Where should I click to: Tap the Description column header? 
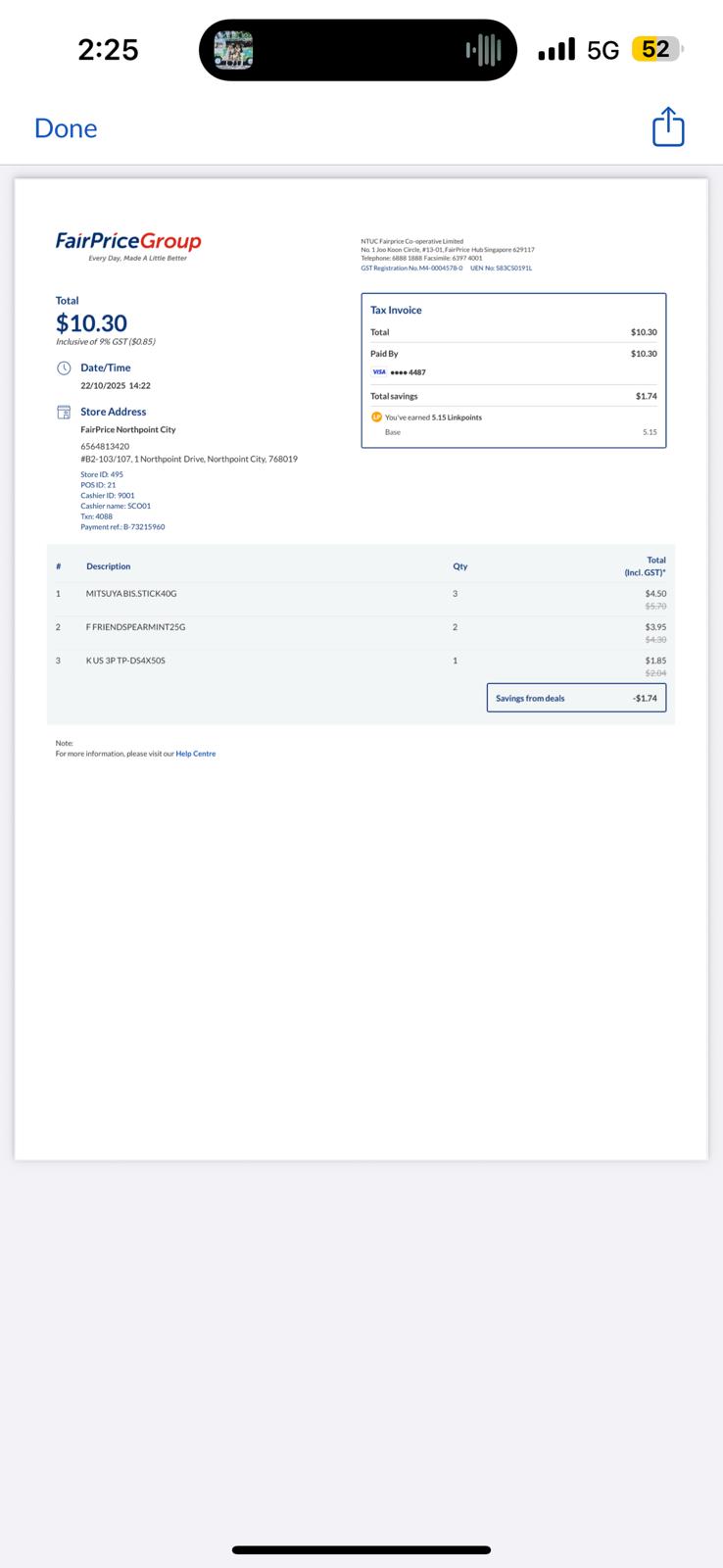click(108, 566)
